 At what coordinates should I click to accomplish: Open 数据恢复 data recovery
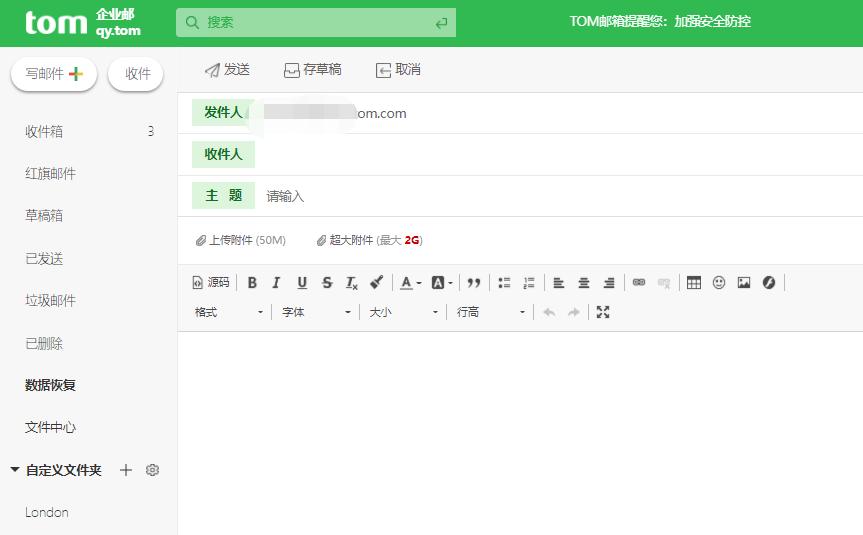[x=50, y=385]
